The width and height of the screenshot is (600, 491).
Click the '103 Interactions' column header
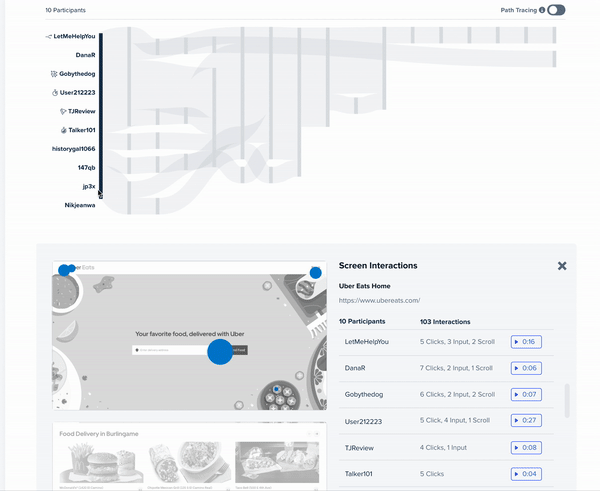(445, 322)
